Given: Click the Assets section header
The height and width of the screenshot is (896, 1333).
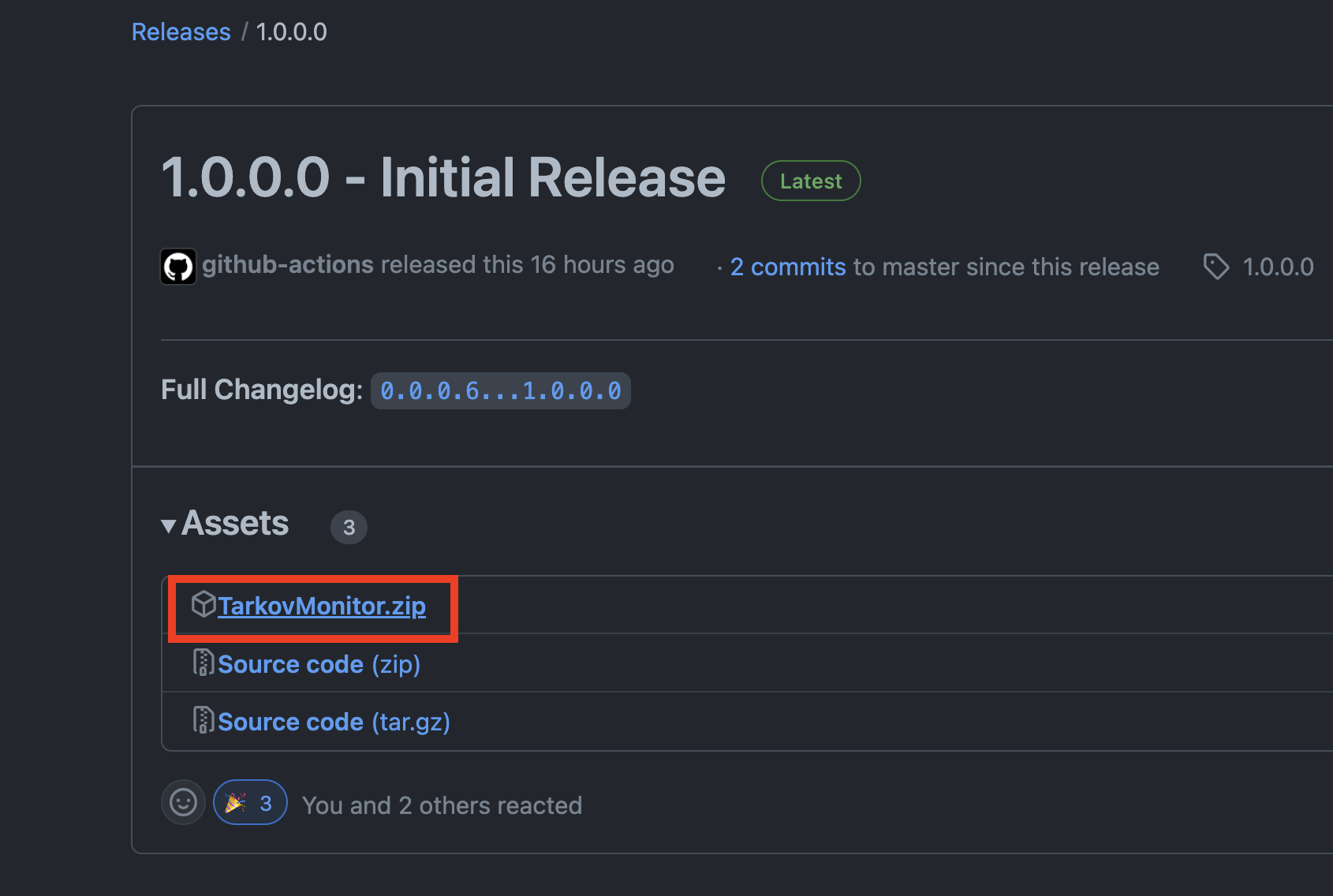Looking at the screenshot, I should pos(235,523).
